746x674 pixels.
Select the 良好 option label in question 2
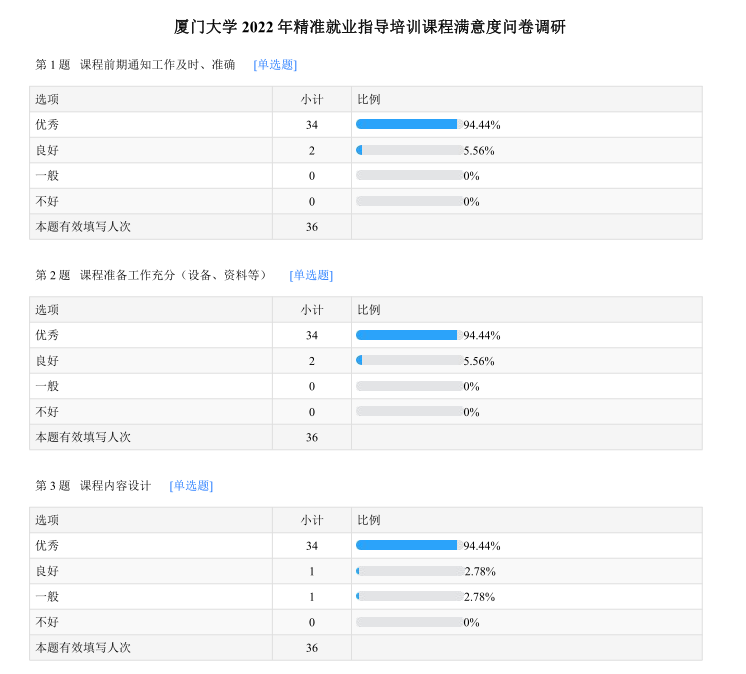click(x=48, y=361)
